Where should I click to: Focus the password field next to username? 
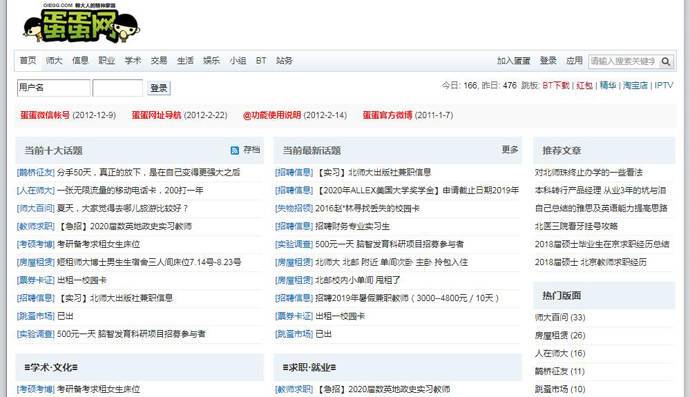[117, 88]
